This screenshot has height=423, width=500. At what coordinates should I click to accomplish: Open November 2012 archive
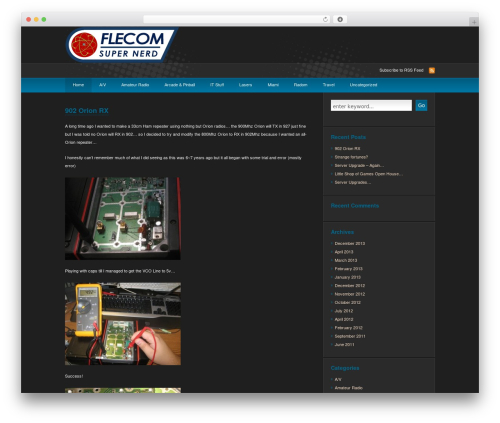[x=350, y=294]
